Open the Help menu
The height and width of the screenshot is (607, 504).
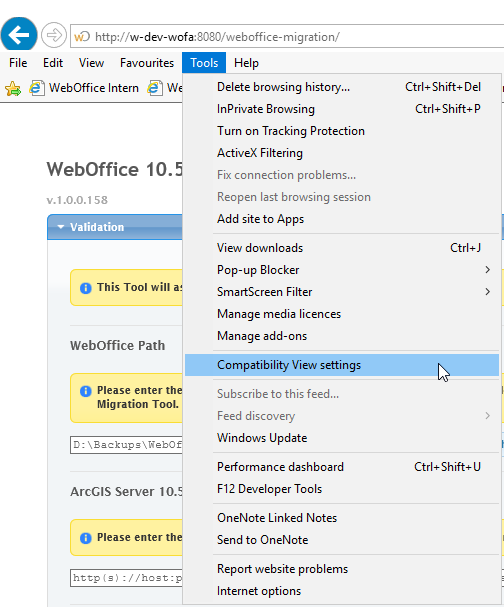point(246,63)
